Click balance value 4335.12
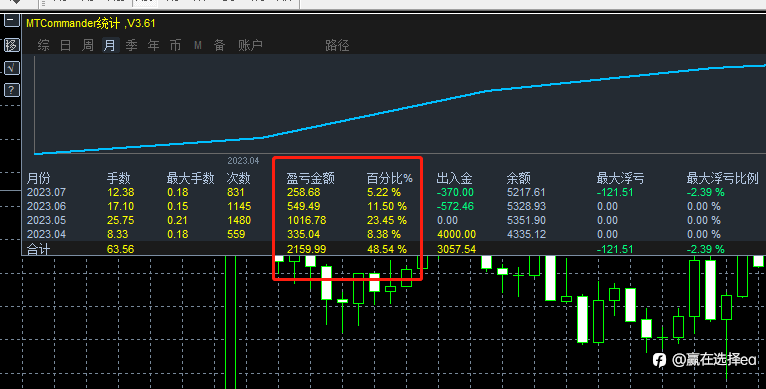The width and height of the screenshot is (766, 389). pos(526,235)
